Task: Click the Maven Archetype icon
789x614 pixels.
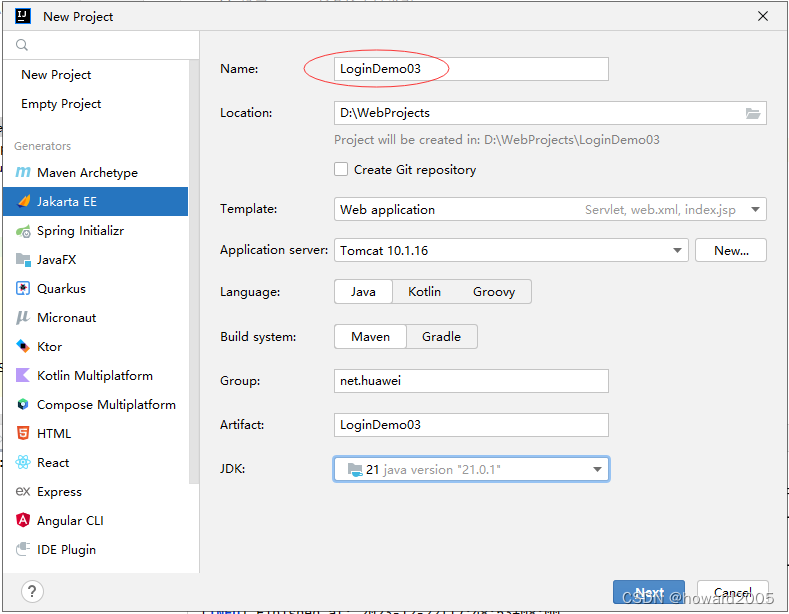Action: [23, 173]
